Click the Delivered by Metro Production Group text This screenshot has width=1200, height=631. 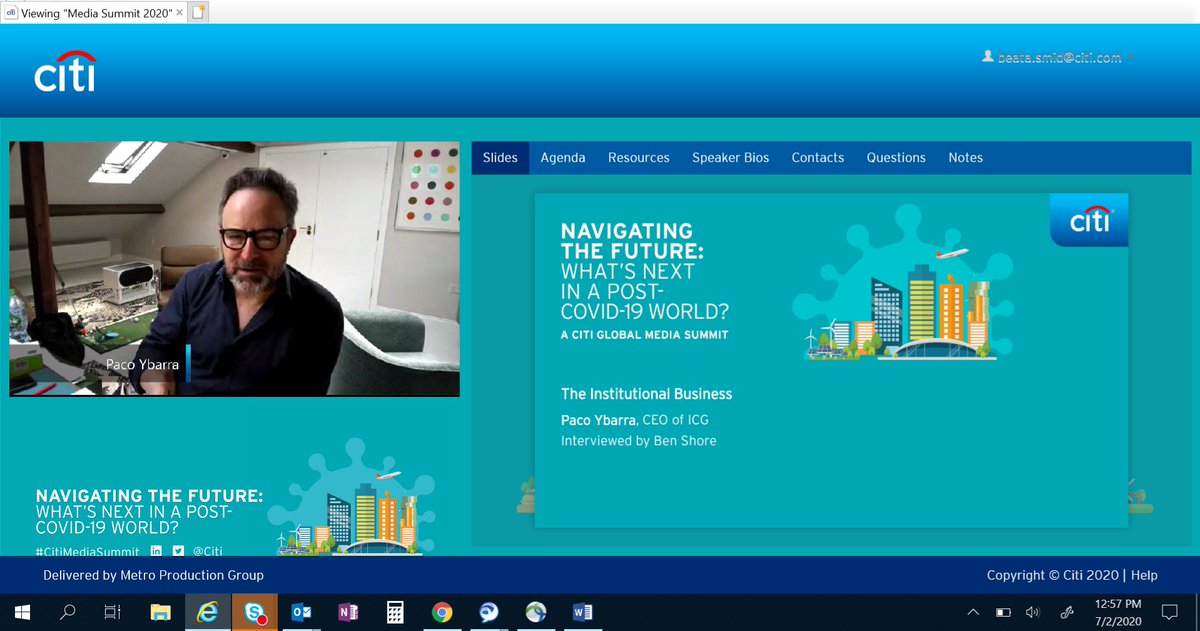click(153, 575)
